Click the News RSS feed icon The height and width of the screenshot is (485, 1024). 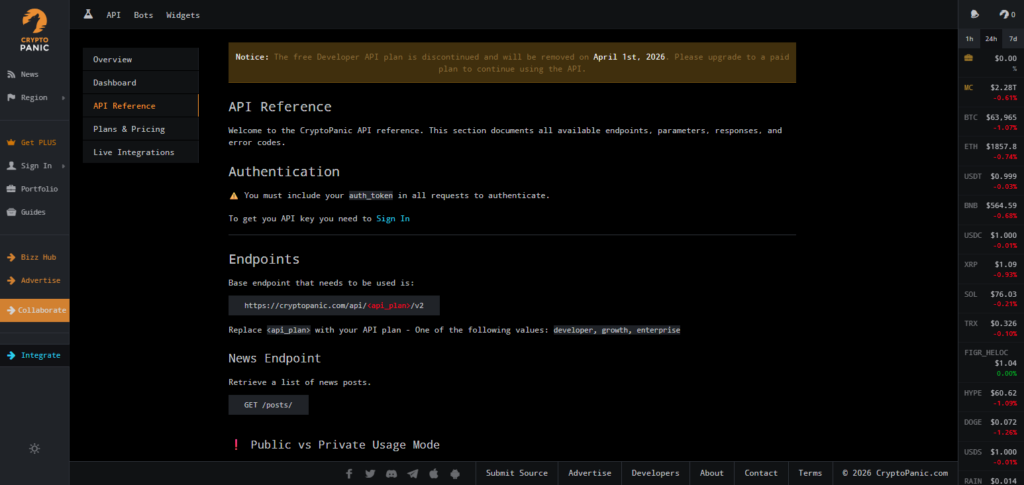tap(11, 74)
